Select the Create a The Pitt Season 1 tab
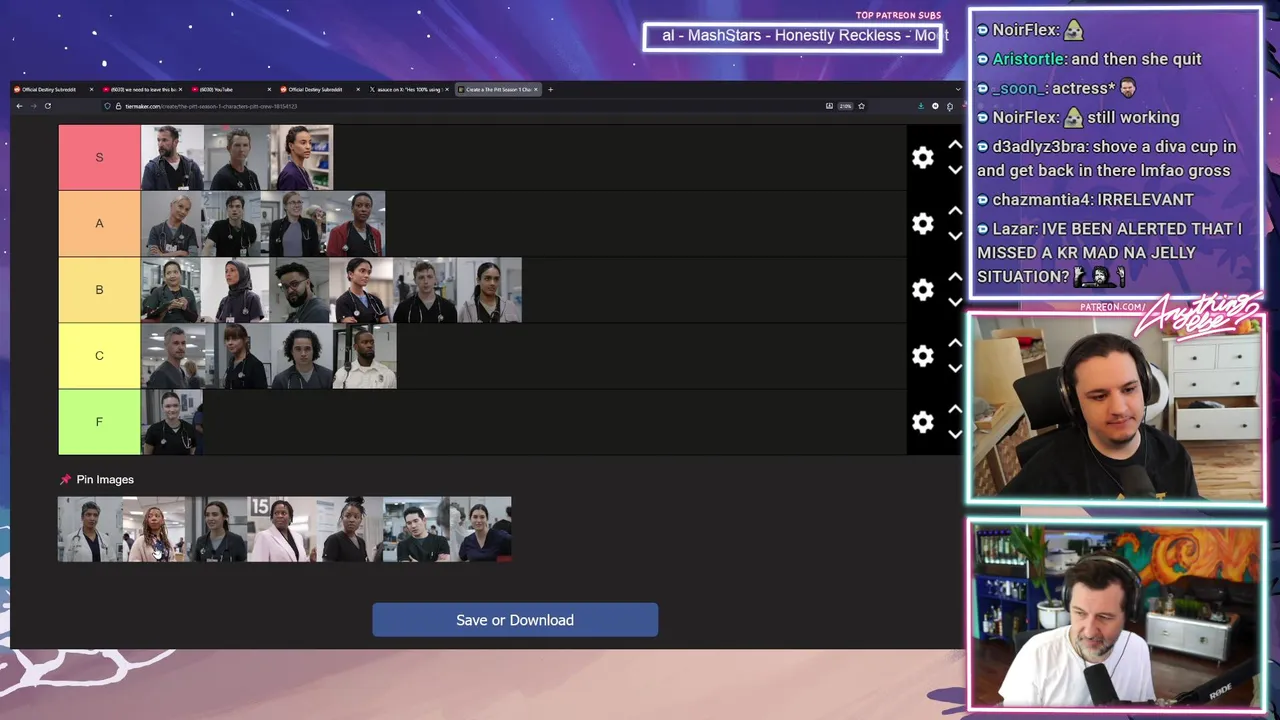 click(x=498, y=89)
